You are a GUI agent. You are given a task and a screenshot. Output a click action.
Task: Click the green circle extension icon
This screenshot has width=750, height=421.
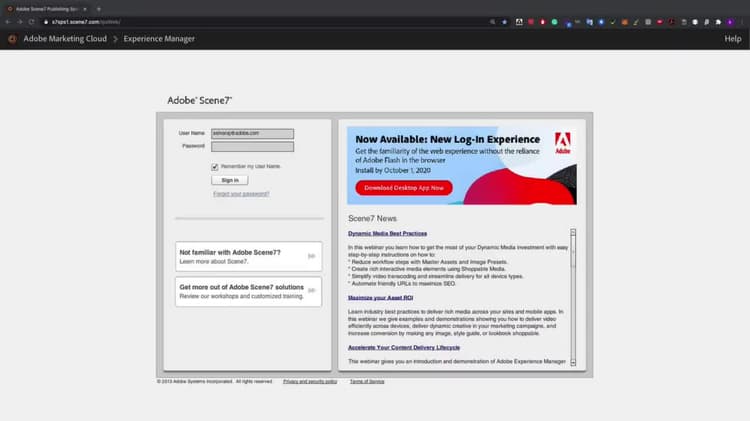(x=554, y=22)
